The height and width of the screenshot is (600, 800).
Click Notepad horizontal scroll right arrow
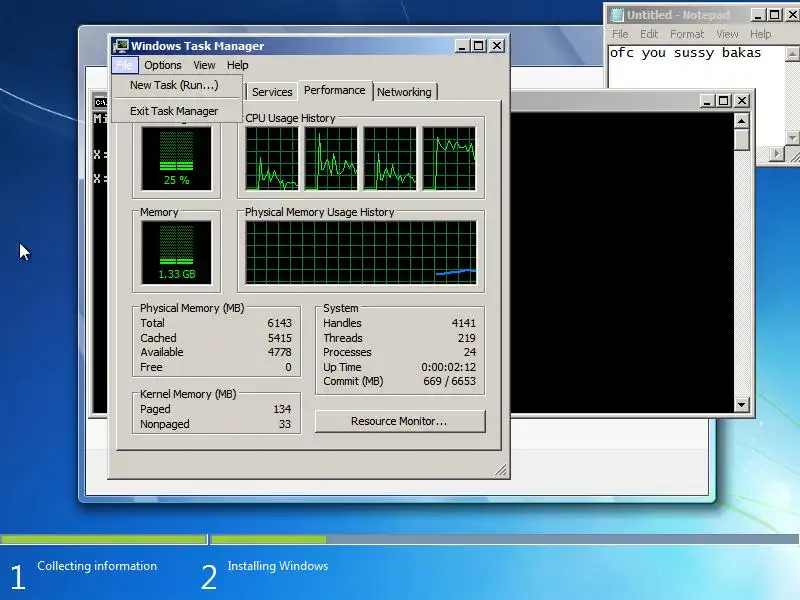tap(777, 153)
